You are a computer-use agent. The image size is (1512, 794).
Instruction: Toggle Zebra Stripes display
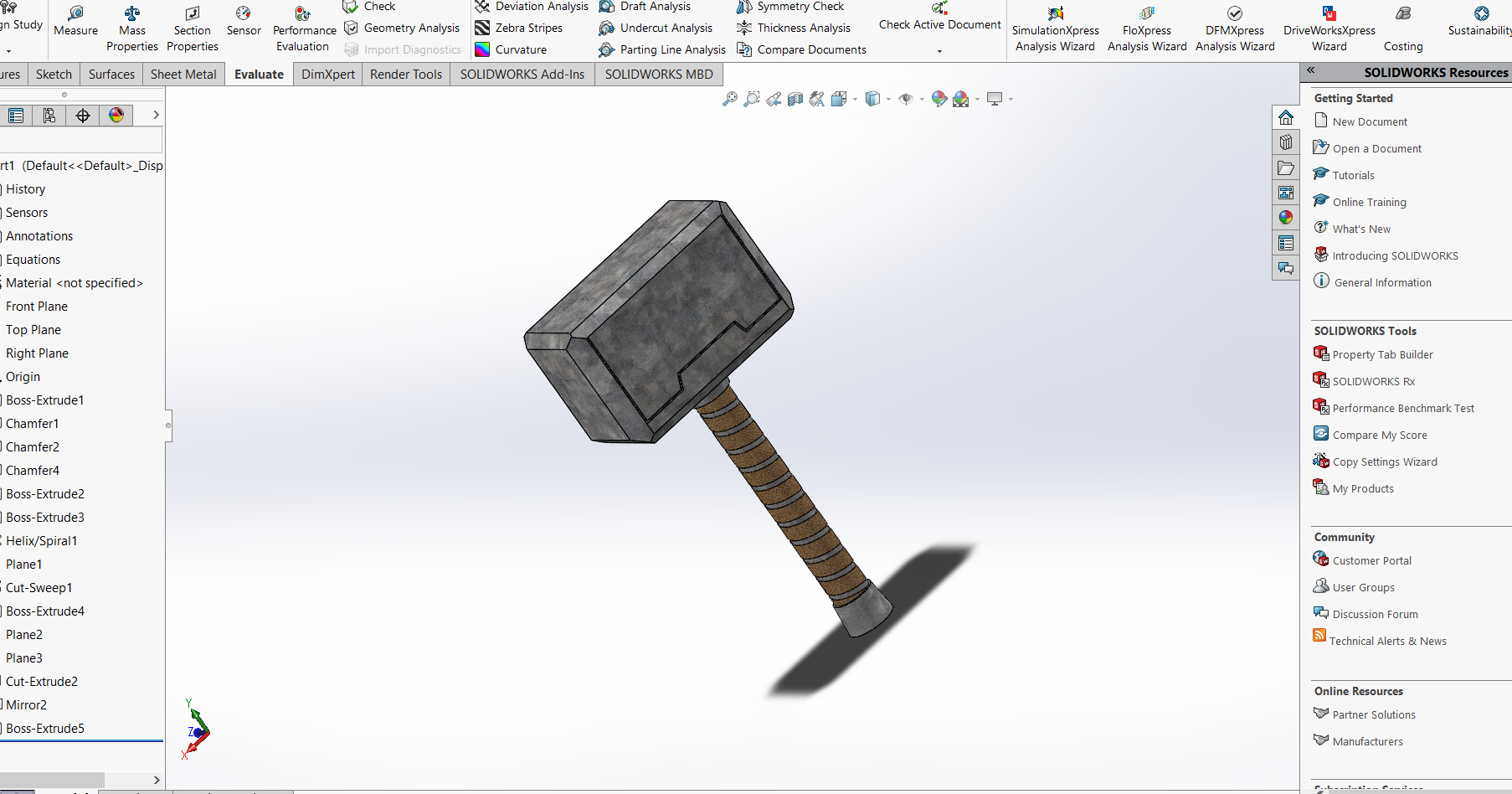519,28
